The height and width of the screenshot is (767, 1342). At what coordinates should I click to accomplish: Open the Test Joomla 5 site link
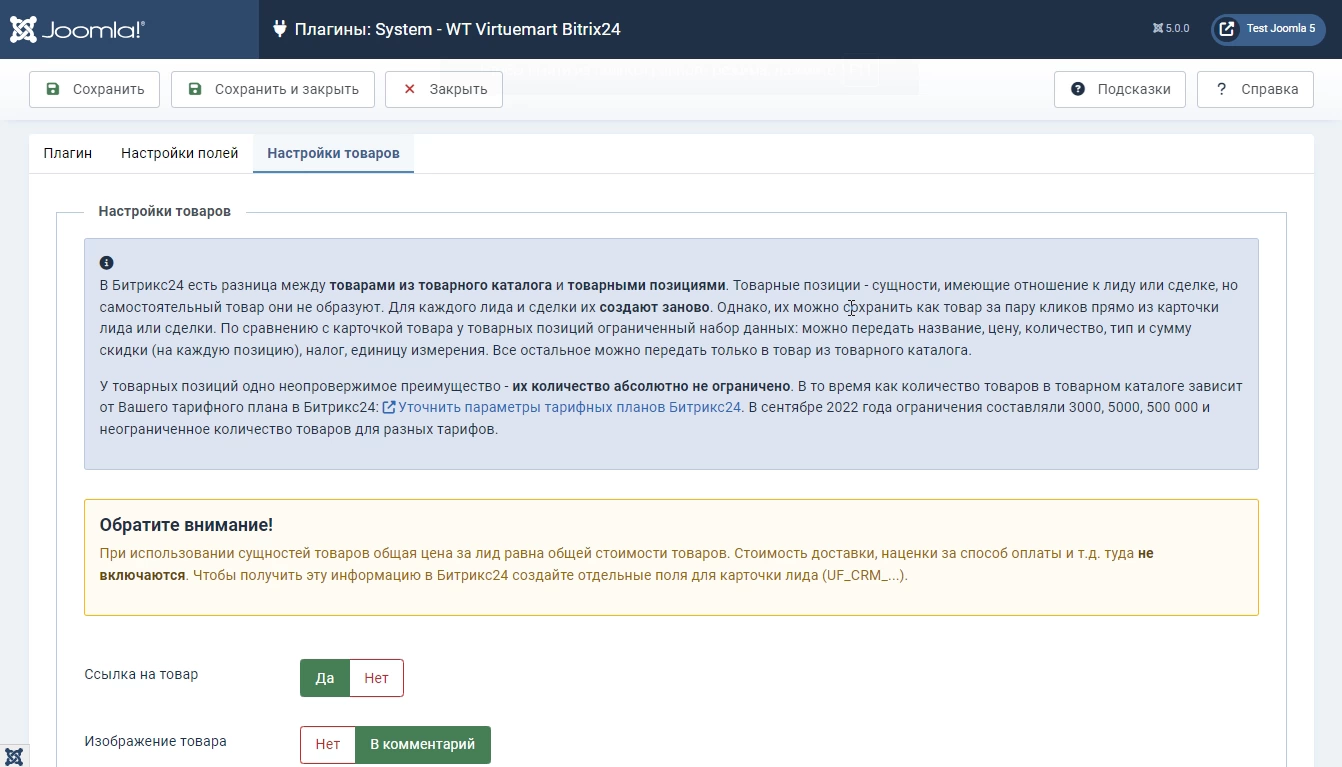pos(1268,29)
